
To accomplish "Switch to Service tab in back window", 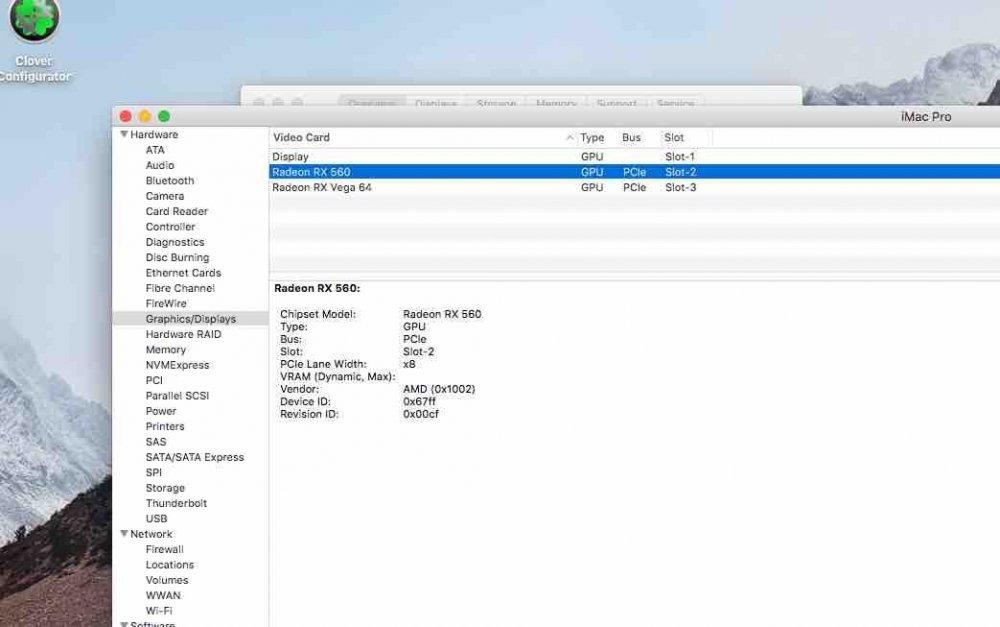I will [675, 102].
